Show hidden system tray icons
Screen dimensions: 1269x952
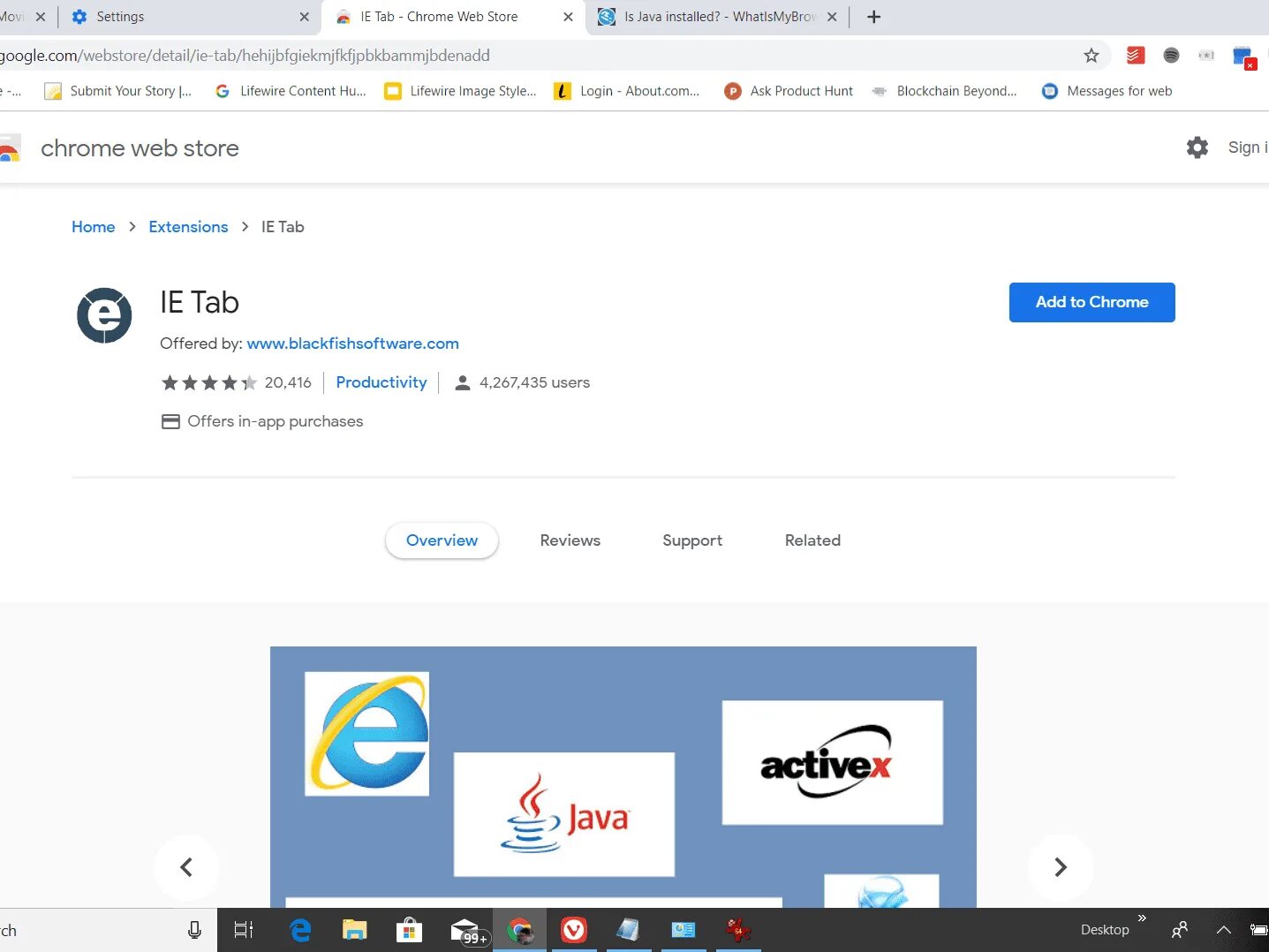coord(1224,930)
